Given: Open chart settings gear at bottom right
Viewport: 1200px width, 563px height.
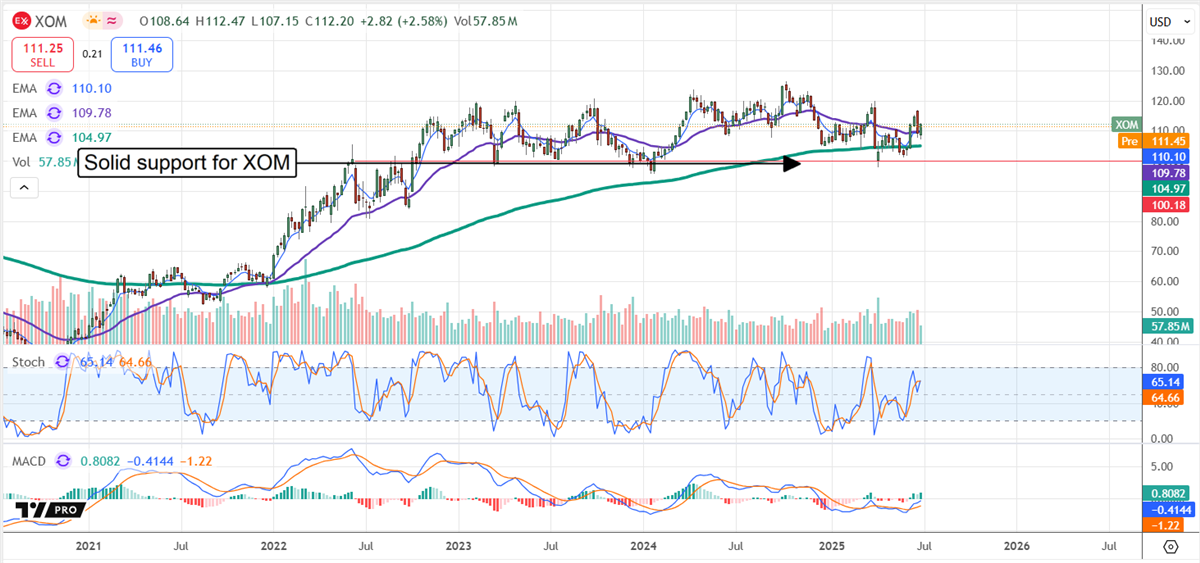Looking at the screenshot, I should point(1170,546).
